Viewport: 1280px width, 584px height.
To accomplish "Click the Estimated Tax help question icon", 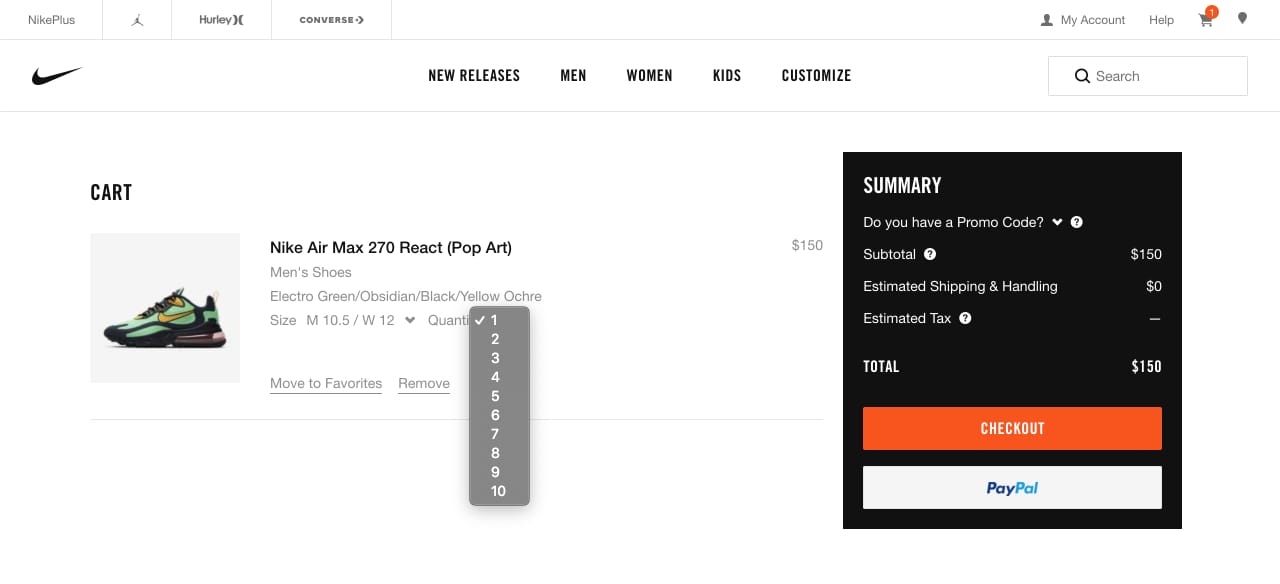I will click(x=965, y=318).
